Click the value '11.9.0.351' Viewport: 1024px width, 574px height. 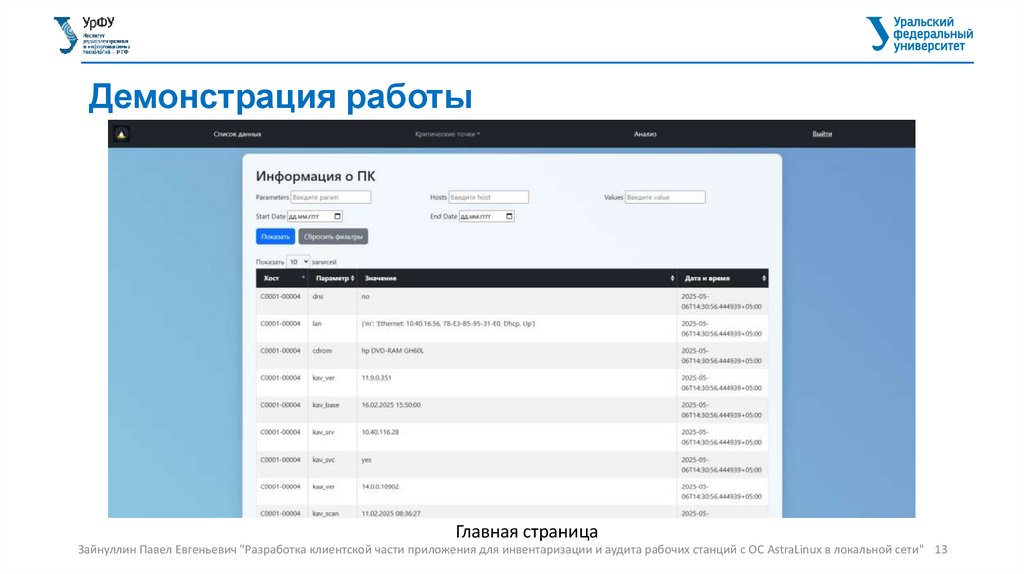376,377
